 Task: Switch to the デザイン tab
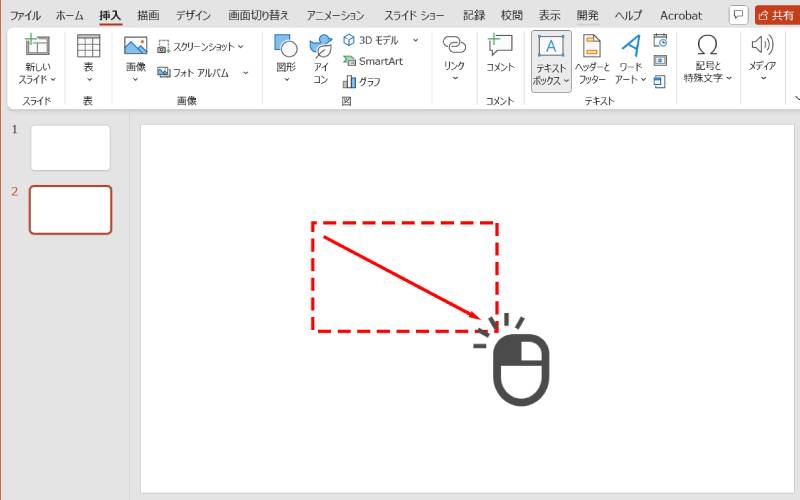[x=193, y=15]
